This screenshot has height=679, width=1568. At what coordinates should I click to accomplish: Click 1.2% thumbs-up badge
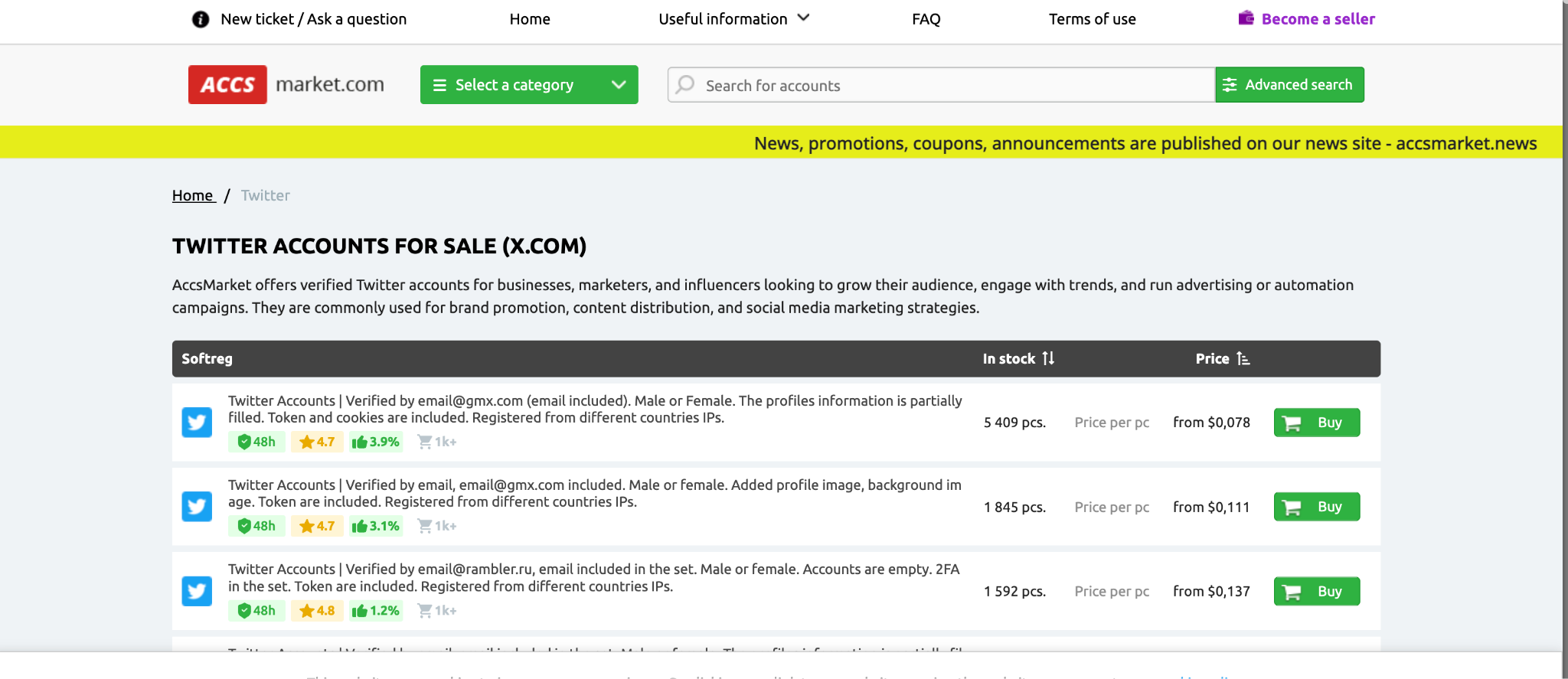[376, 610]
